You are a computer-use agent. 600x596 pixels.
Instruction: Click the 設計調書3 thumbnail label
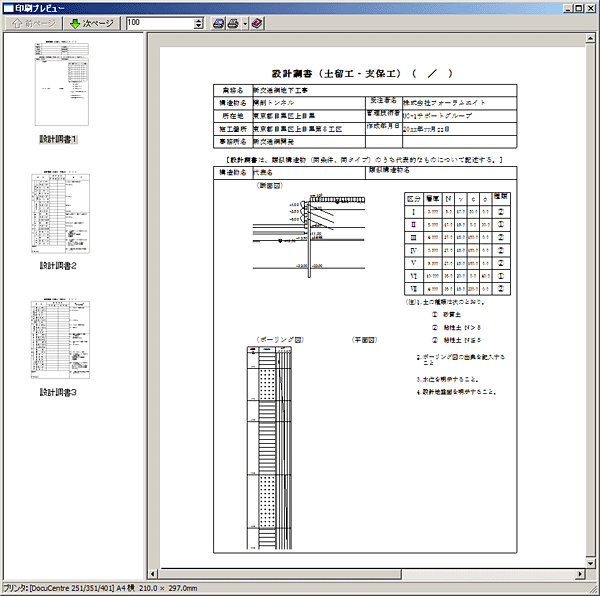(x=58, y=392)
